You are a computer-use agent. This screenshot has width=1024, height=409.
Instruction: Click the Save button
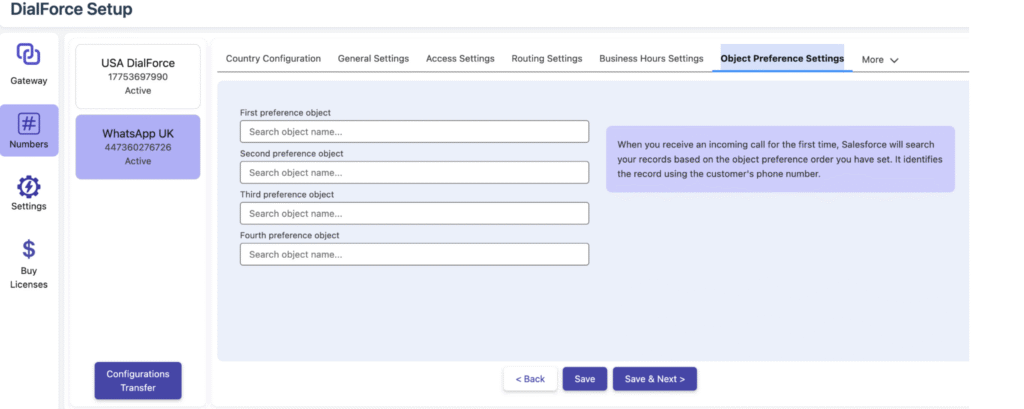point(584,379)
